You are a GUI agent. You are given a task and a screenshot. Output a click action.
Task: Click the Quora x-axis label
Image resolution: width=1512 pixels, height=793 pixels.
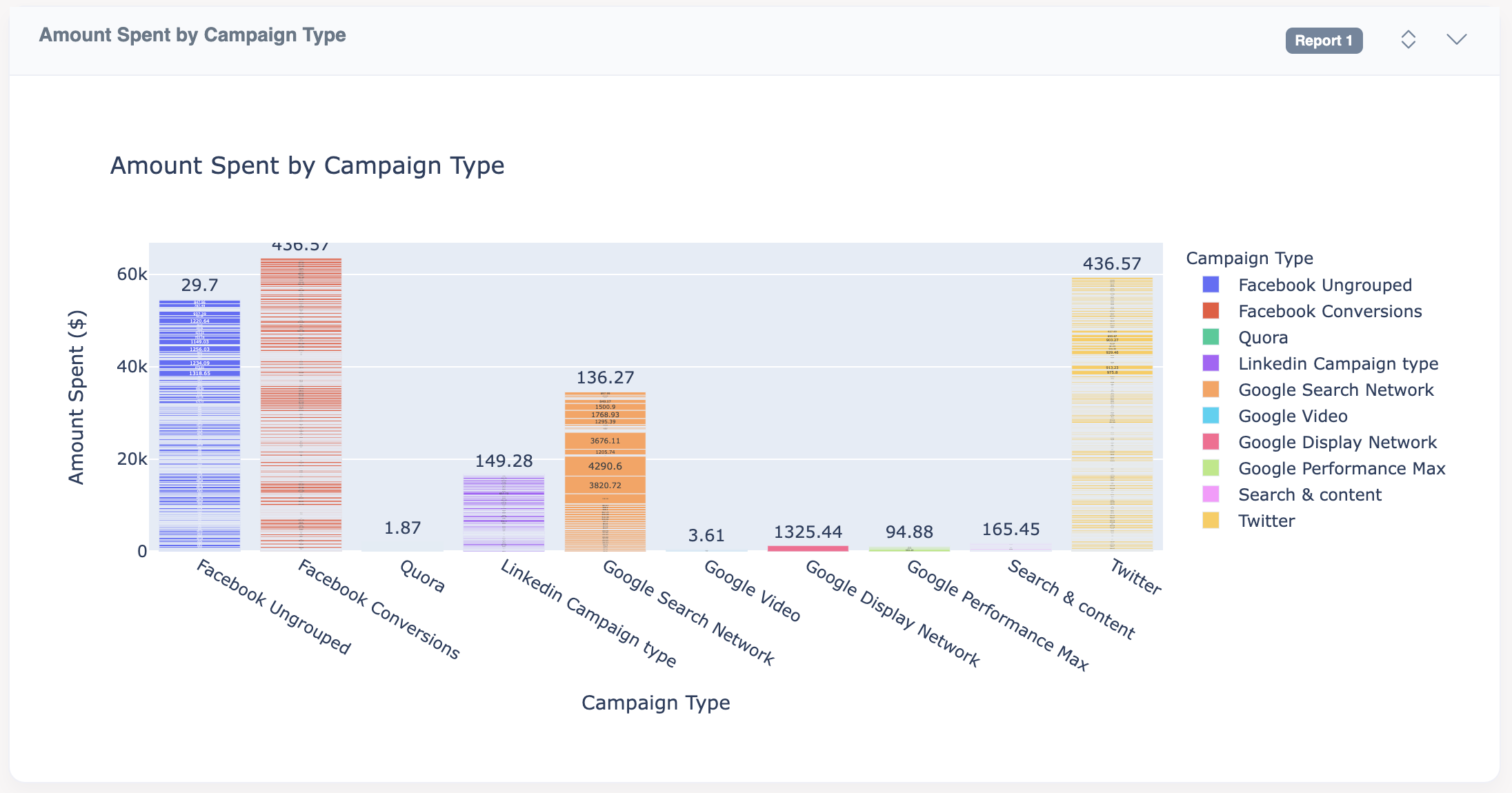click(422, 576)
